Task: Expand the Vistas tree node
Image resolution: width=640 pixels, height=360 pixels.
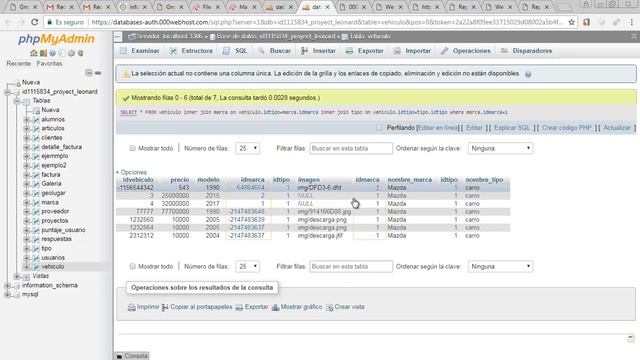Action: click(17, 276)
